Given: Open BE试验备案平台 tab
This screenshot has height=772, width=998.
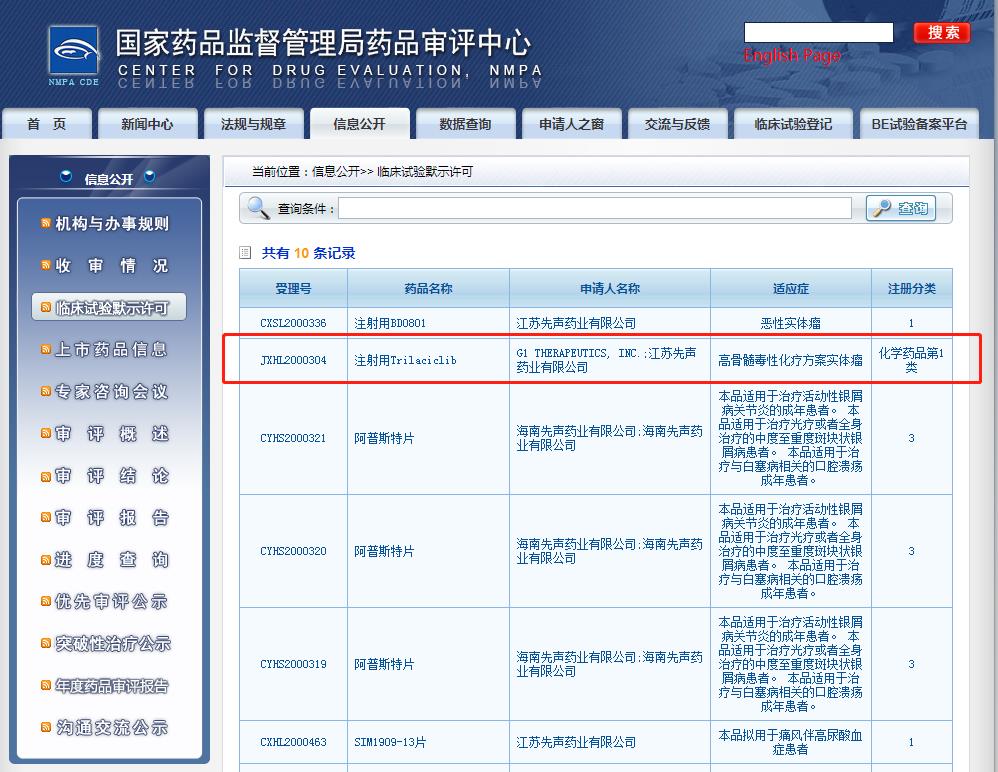Looking at the screenshot, I should point(919,124).
